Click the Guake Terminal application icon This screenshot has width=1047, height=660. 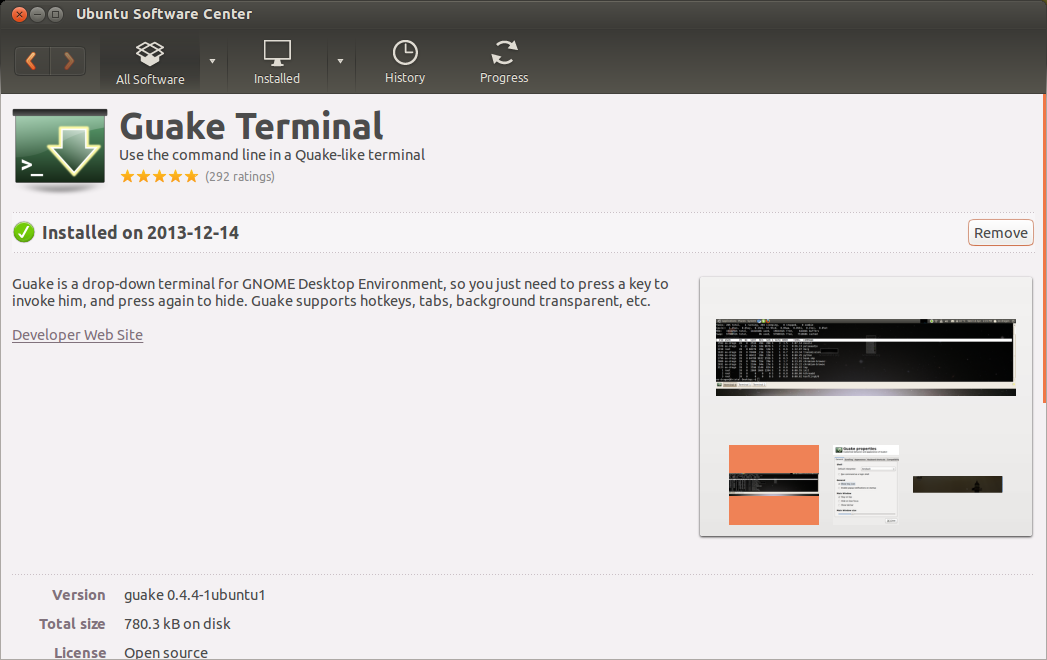tap(59, 151)
